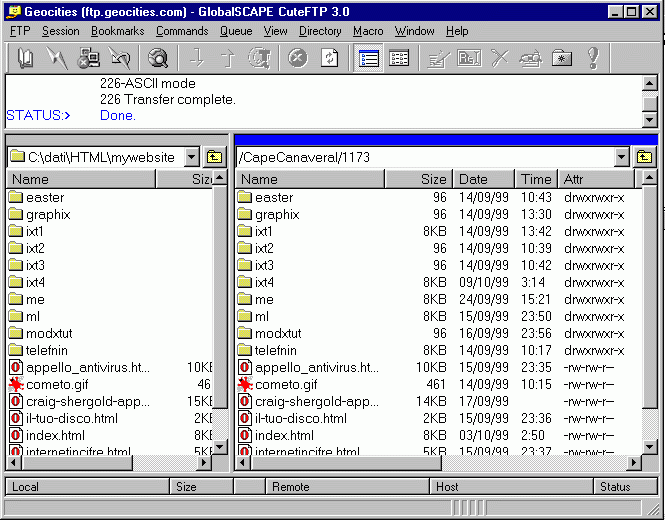Click the Refresh page icon
The height and width of the screenshot is (520, 665).
329,58
